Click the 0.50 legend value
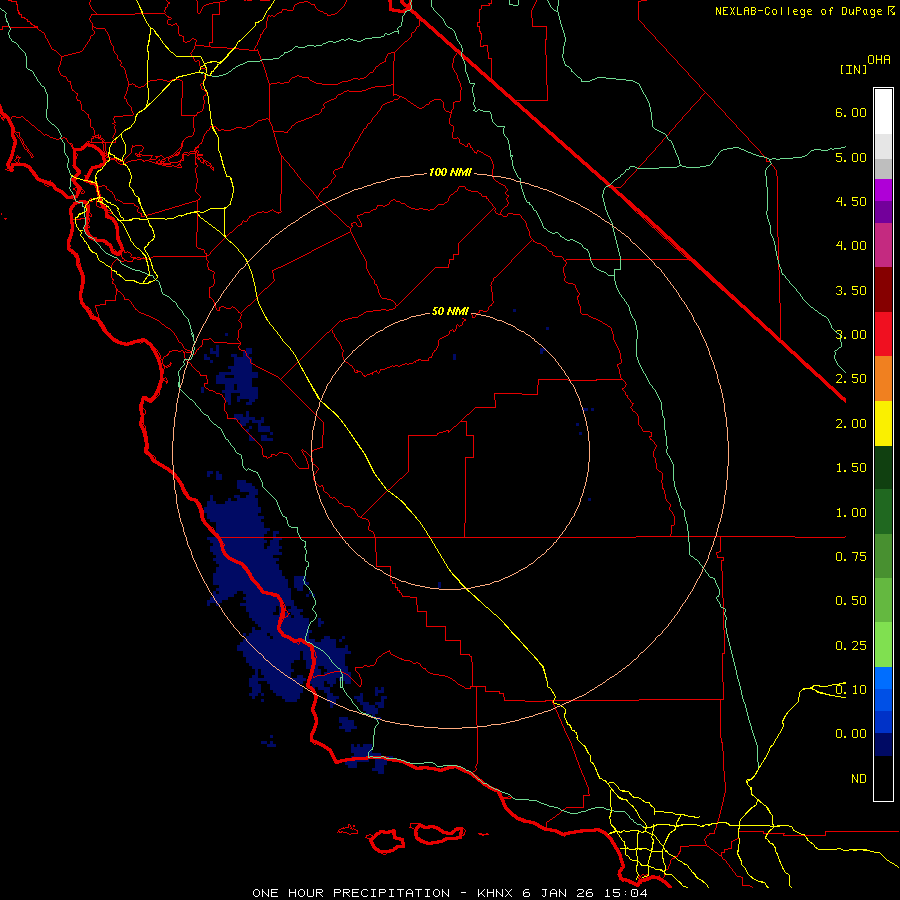900x900 pixels. [851, 601]
